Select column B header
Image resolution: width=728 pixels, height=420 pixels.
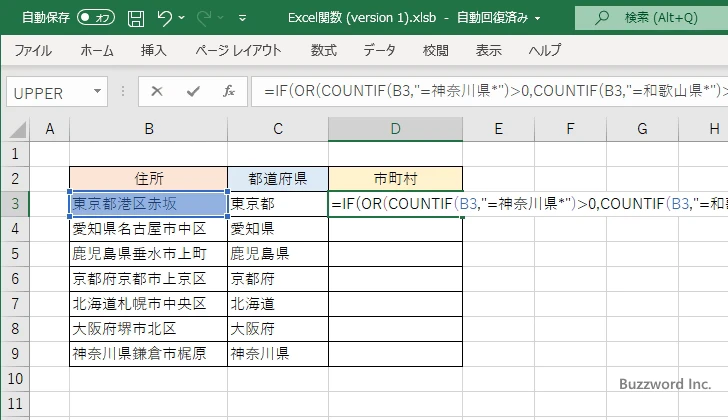click(149, 129)
